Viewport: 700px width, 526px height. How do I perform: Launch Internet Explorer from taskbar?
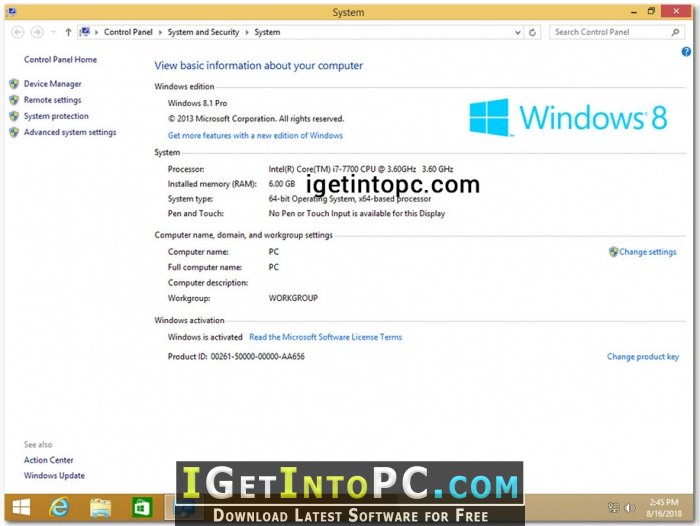tap(59, 507)
